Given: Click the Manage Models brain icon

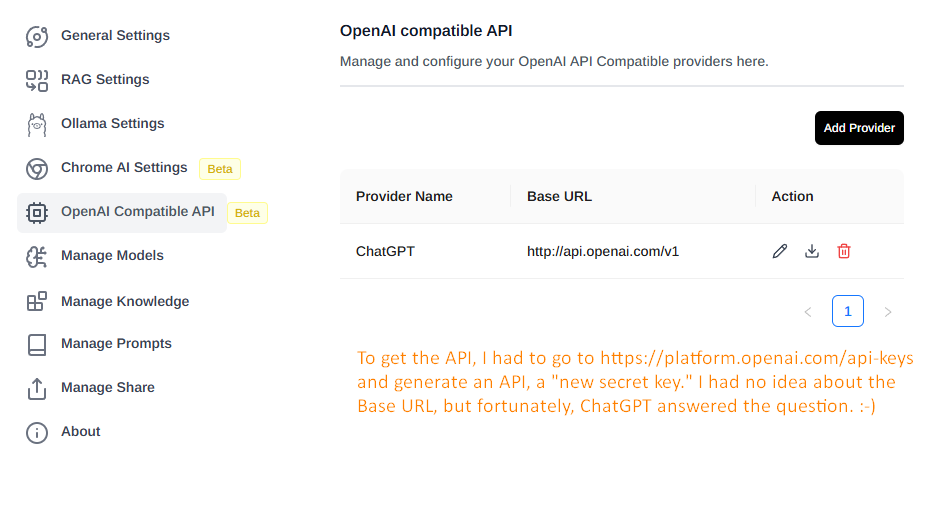Looking at the screenshot, I should [x=37, y=256].
